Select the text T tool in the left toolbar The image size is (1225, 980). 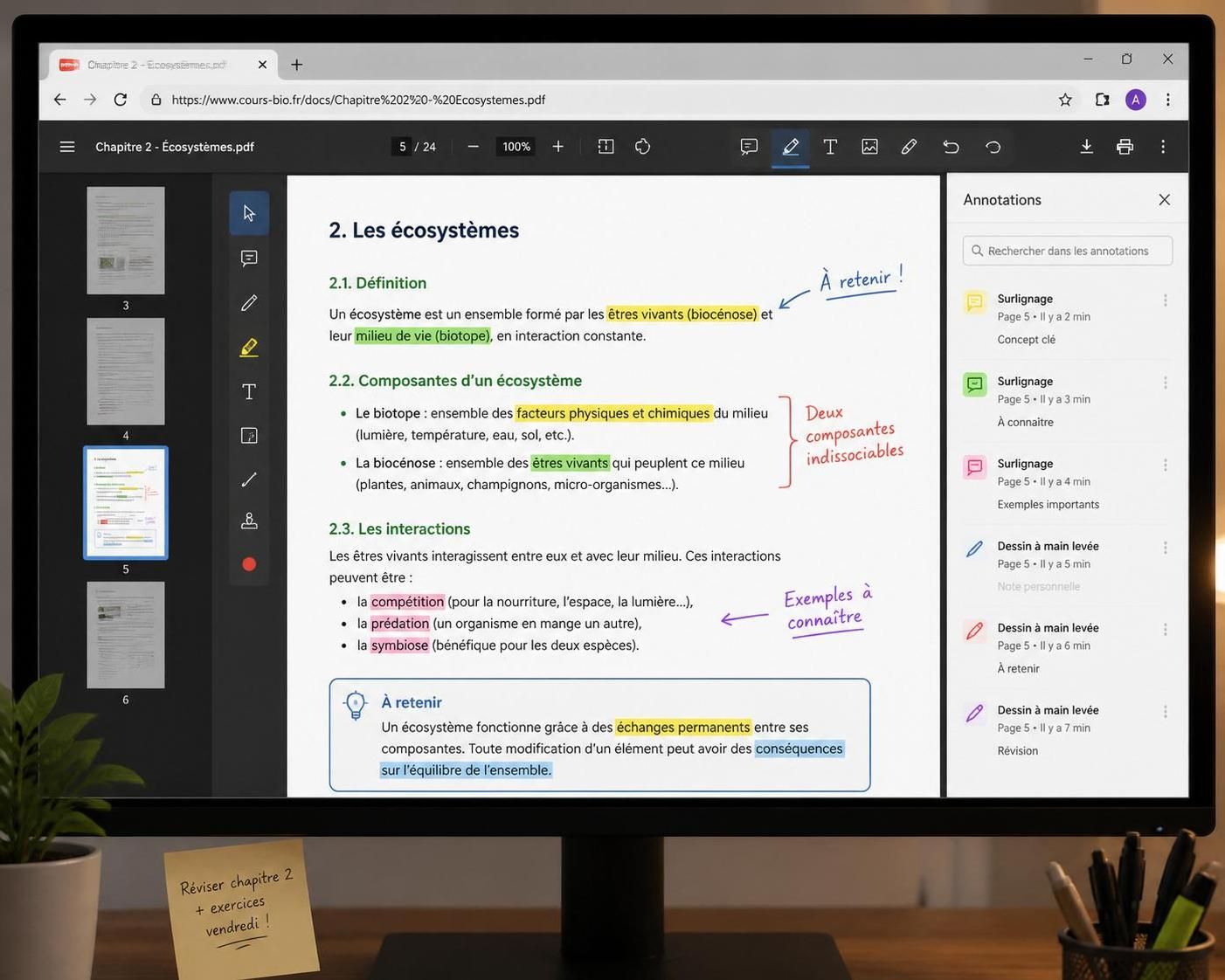tap(249, 391)
